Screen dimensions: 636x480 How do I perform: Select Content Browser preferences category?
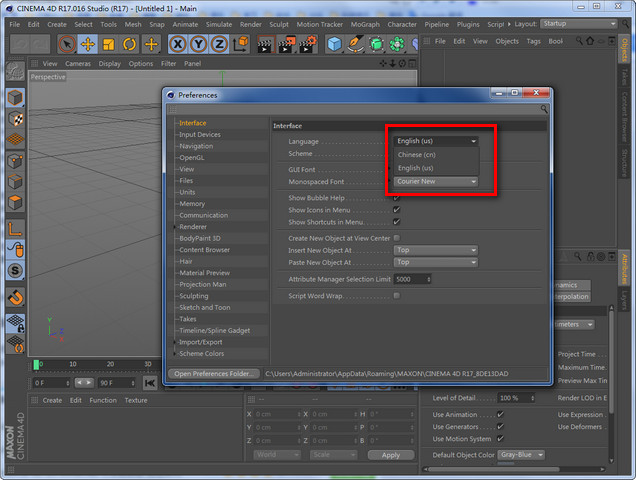click(x=204, y=250)
